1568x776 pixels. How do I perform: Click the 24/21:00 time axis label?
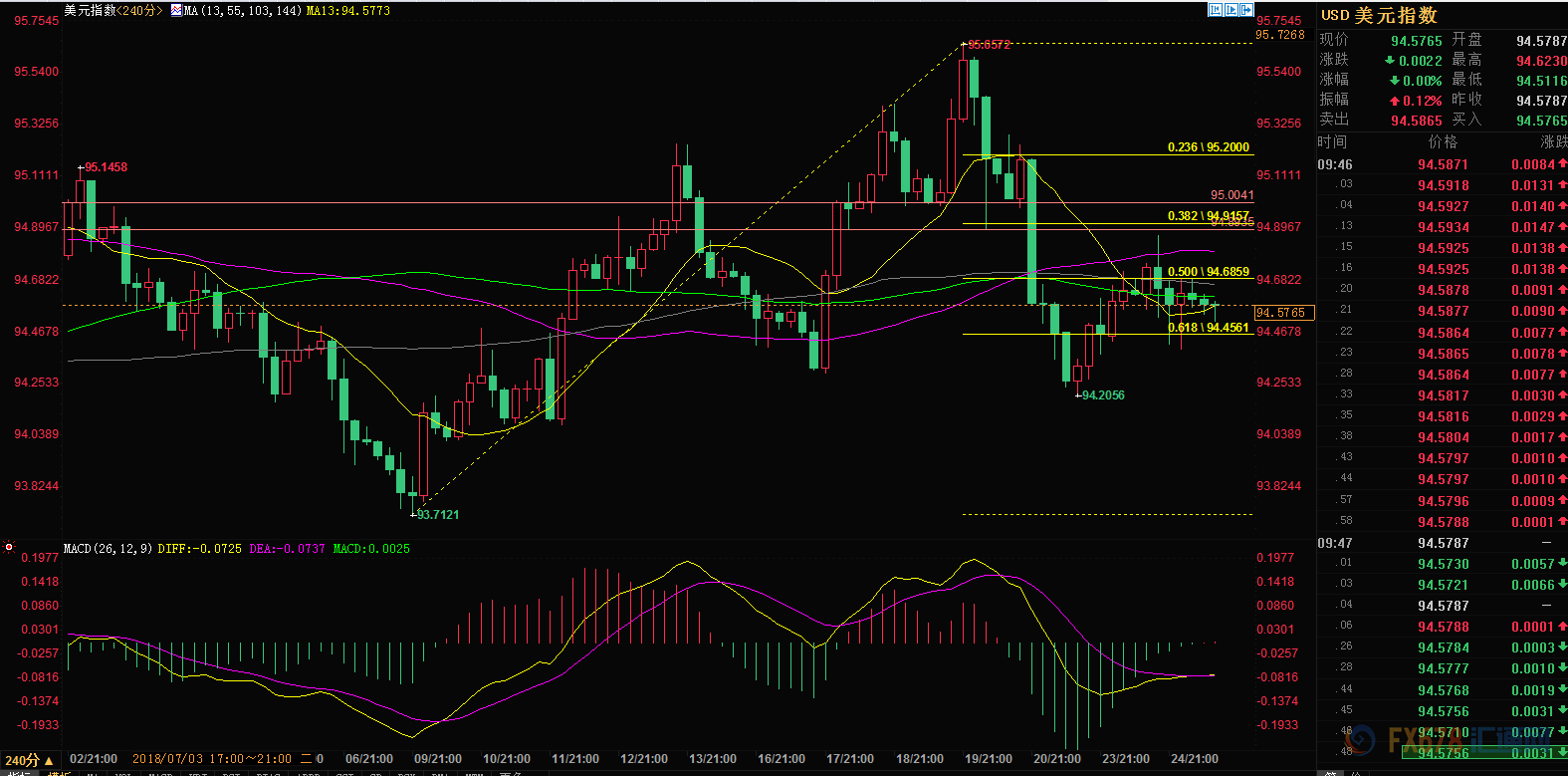tap(1195, 759)
